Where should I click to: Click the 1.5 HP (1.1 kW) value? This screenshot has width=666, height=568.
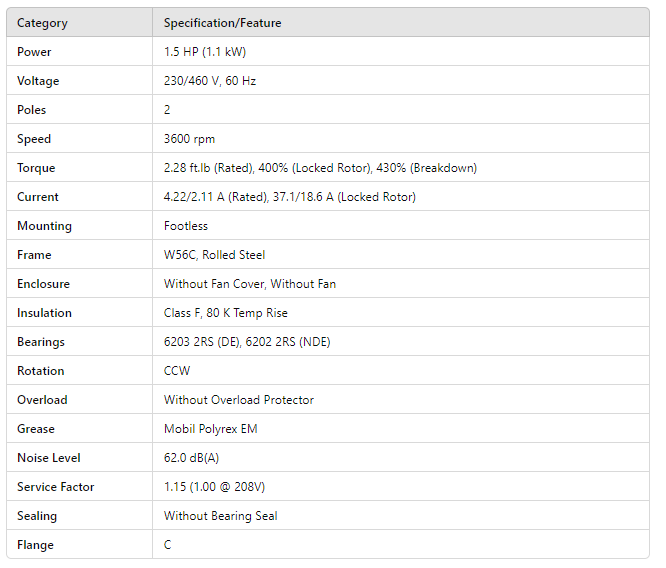tap(206, 52)
